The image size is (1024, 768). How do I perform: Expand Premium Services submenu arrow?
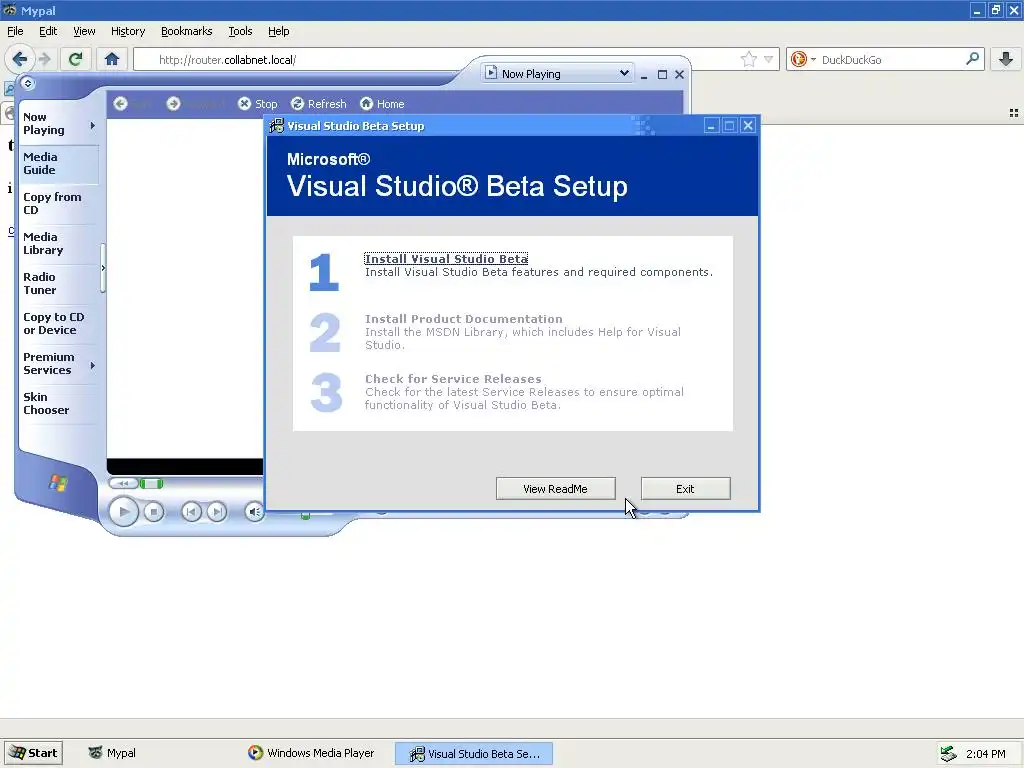93,366
